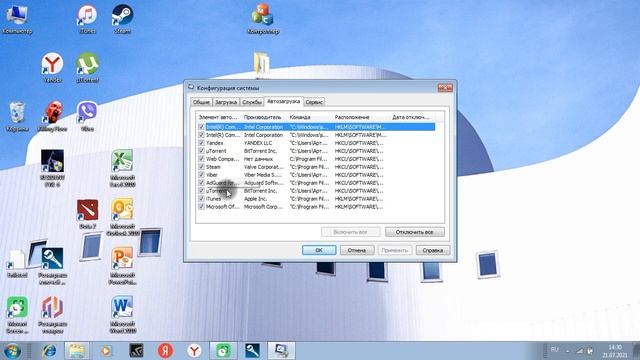Uncheck the AdGuard startup item checkbox
640x360 pixels.
point(201,183)
